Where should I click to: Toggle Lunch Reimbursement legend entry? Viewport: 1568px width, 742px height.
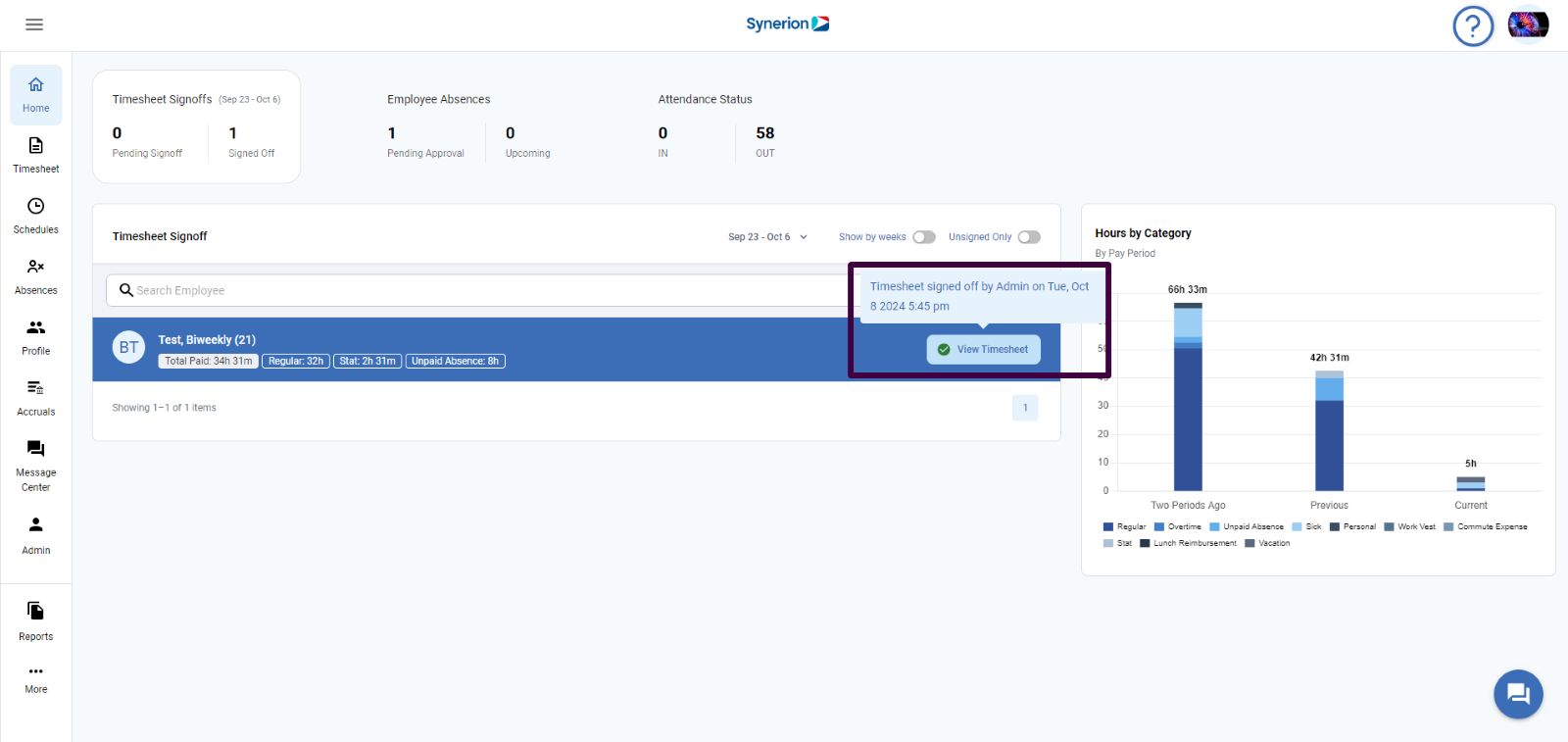[1188, 543]
